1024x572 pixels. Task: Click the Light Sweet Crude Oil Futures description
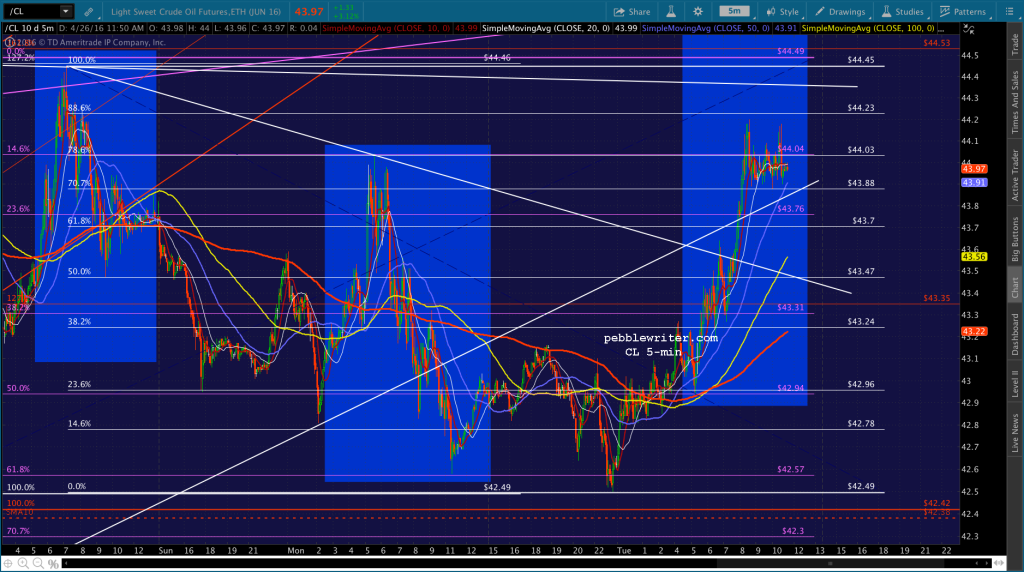(x=196, y=12)
